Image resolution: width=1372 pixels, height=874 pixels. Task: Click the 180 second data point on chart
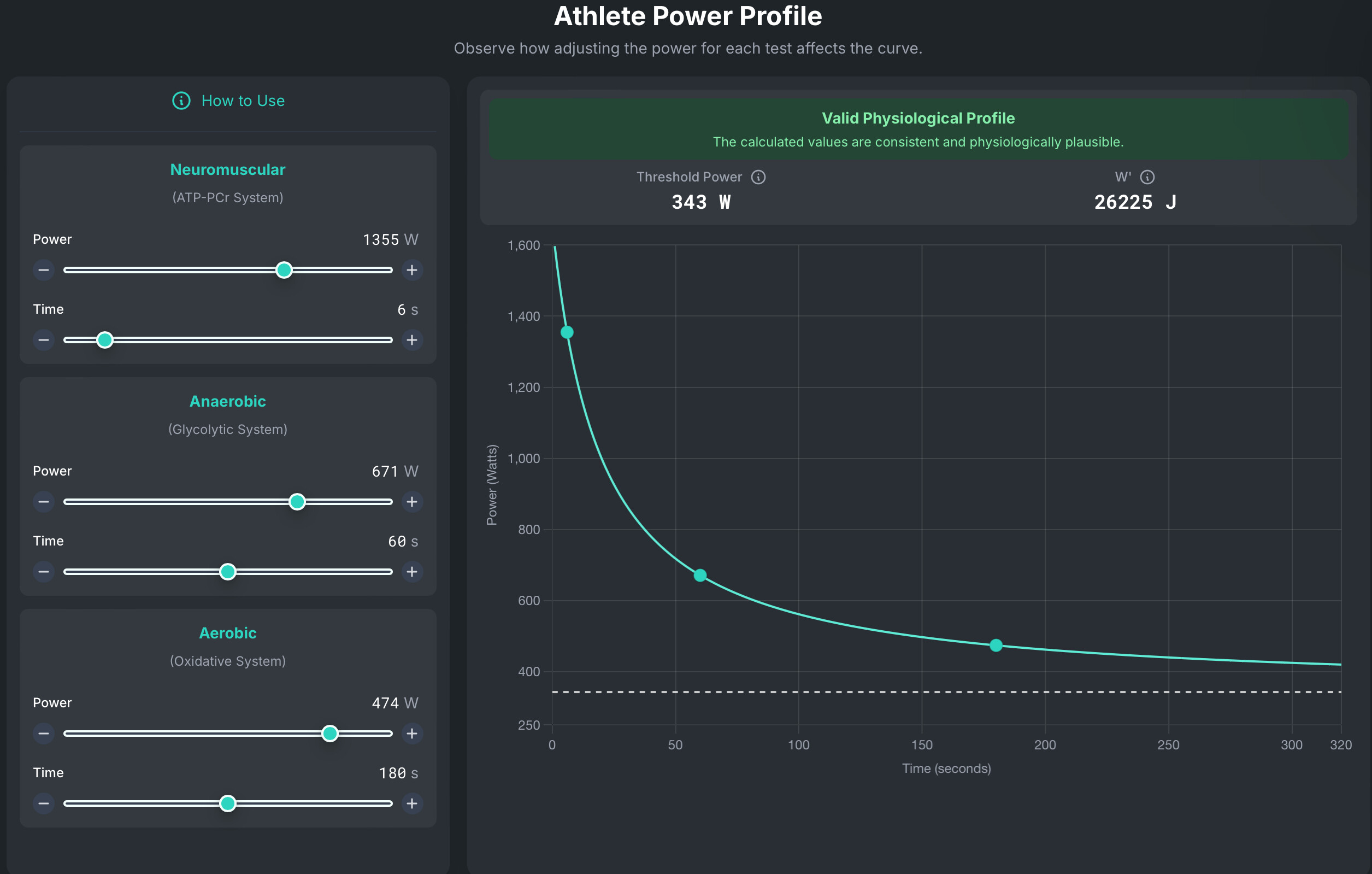(x=996, y=646)
